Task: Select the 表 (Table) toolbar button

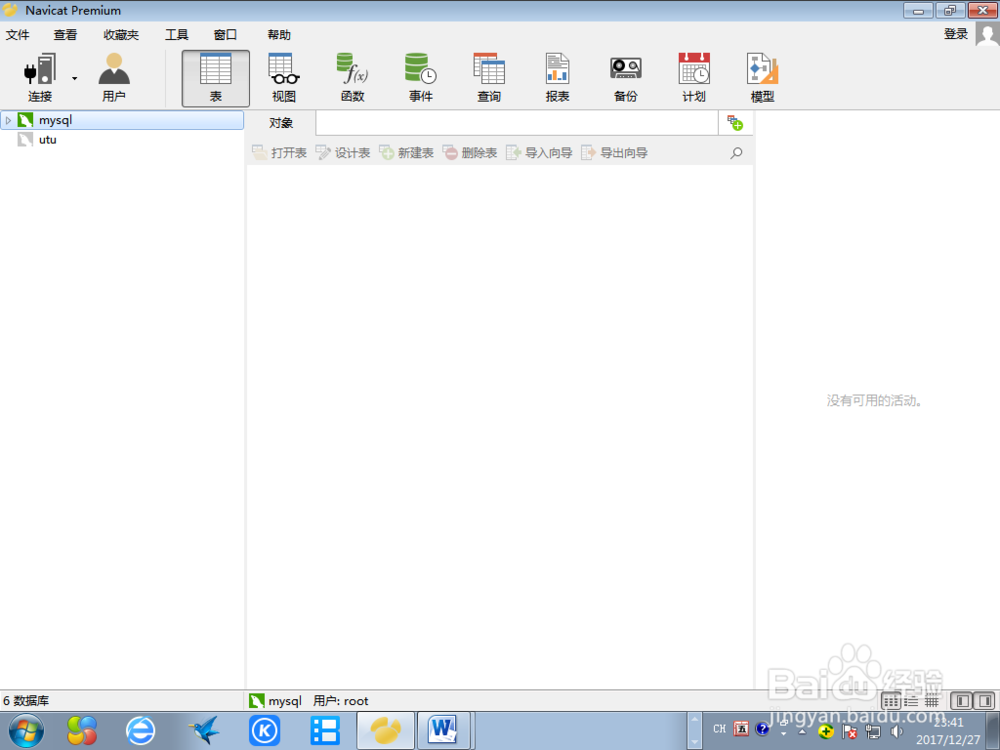Action: [x=216, y=78]
